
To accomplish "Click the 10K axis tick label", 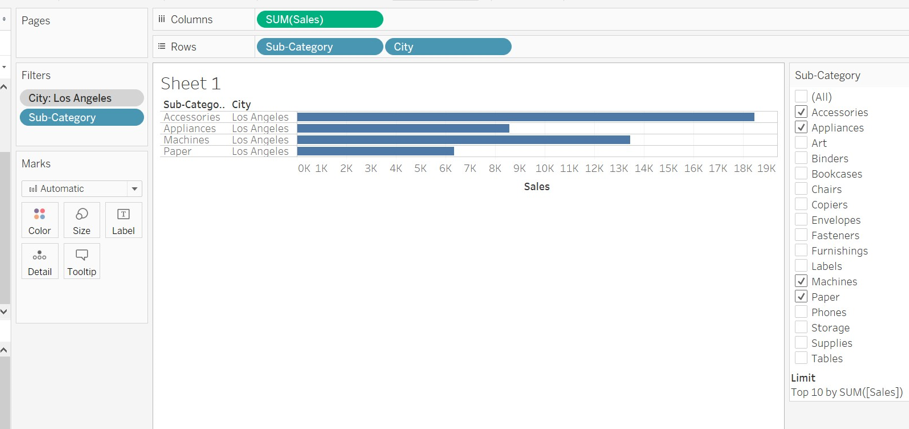I will click(544, 169).
